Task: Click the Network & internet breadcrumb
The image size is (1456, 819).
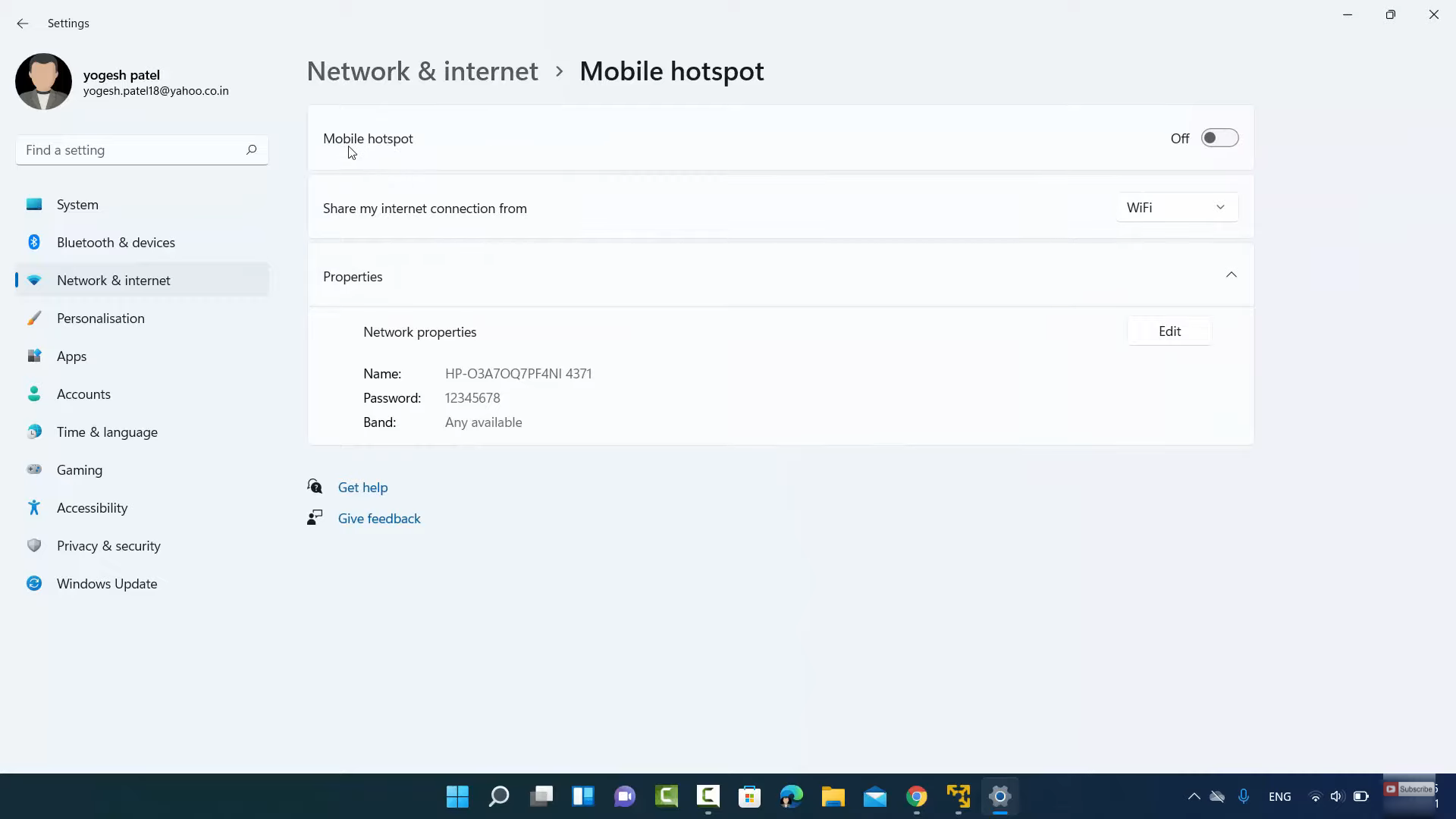Action: 422,71
